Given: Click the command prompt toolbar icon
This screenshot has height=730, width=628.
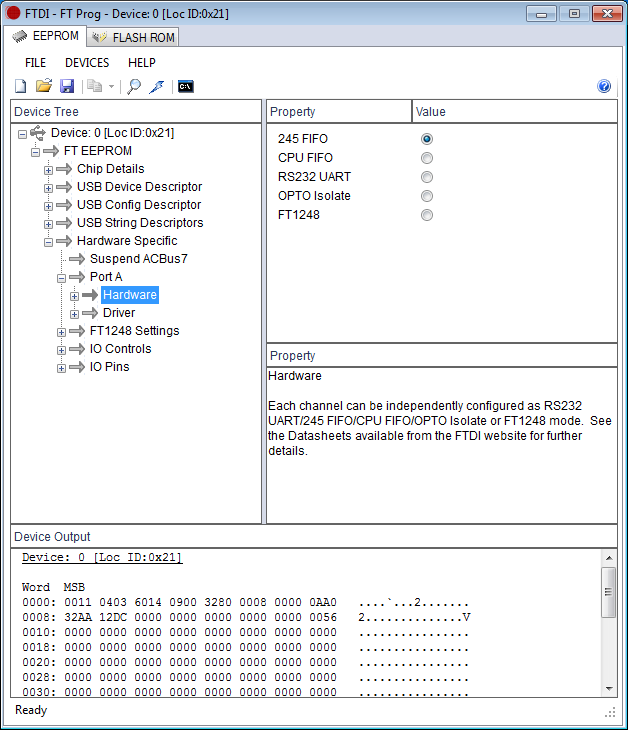Looking at the screenshot, I should pos(186,87).
